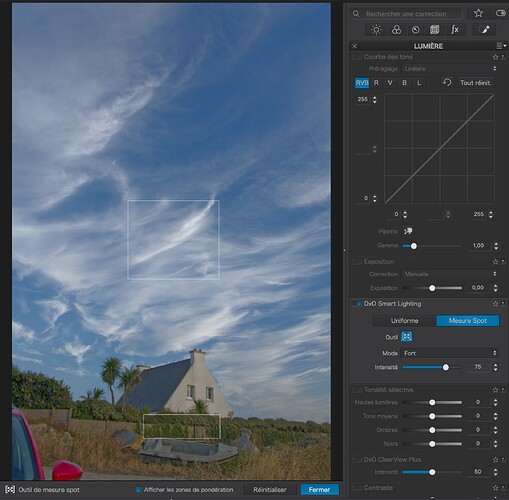Image resolution: width=509 pixels, height=500 pixels.
Task: Open the Mode dropdown set to Fort
Action: 450,353
